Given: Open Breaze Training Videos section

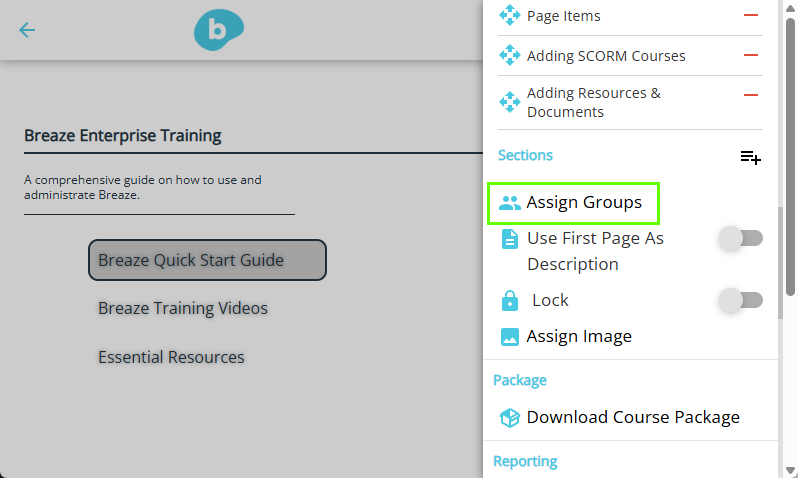Looking at the screenshot, I should coord(183,308).
